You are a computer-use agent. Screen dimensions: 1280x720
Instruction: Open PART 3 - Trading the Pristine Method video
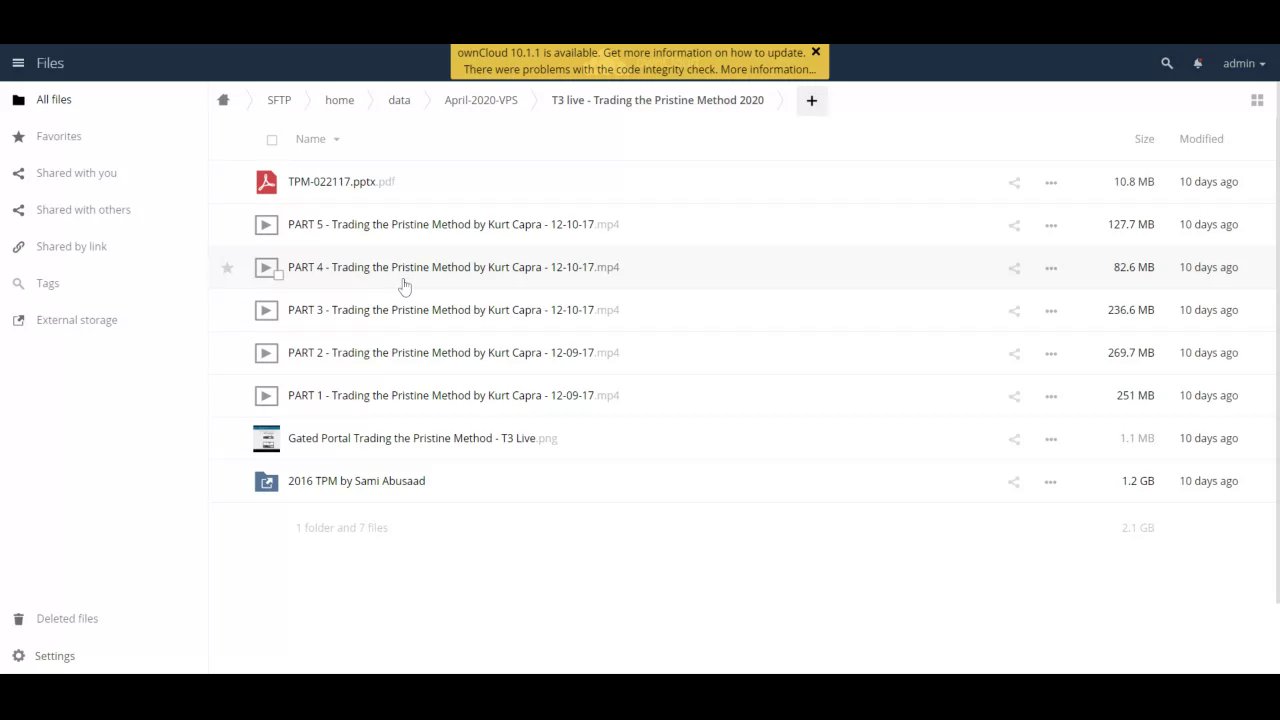[x=453, y=310]
